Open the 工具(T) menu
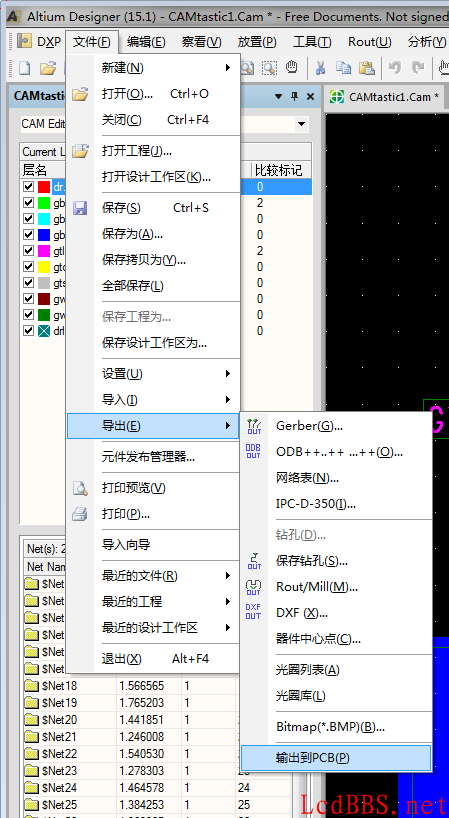This screenshot has width=449, height=818. tap(312, 42)
